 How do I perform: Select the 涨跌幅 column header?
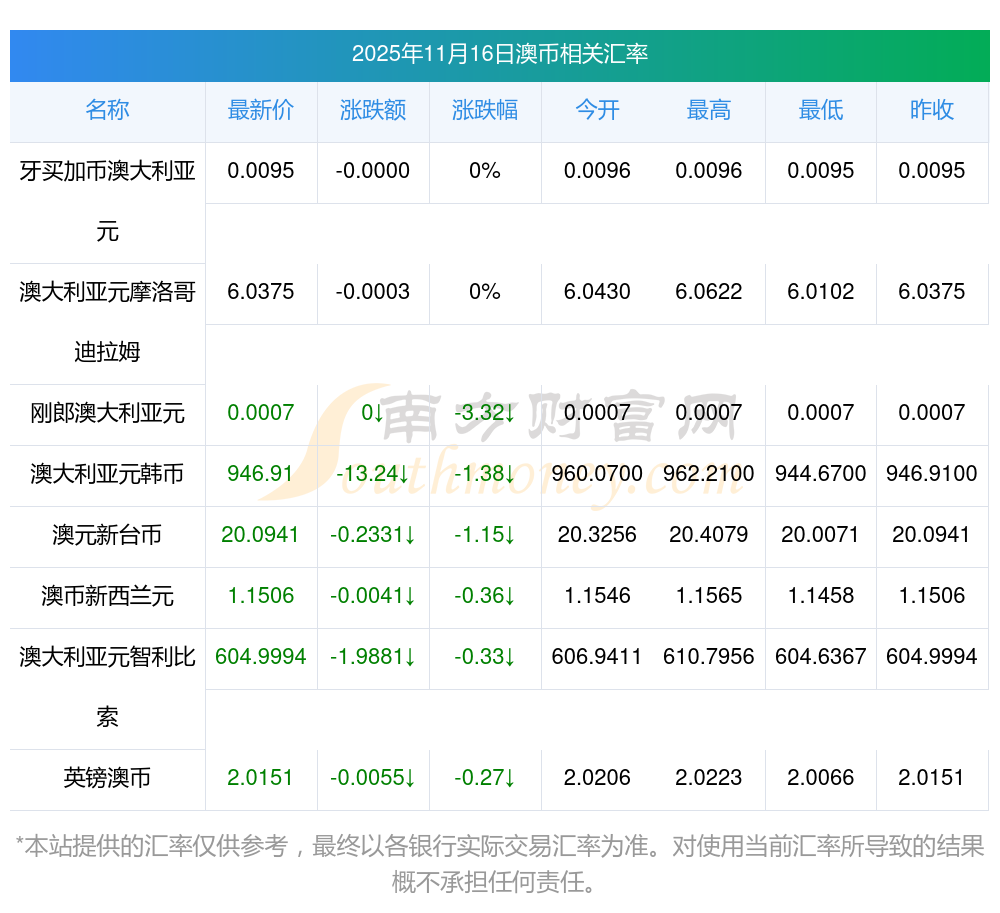coord(484,111)
